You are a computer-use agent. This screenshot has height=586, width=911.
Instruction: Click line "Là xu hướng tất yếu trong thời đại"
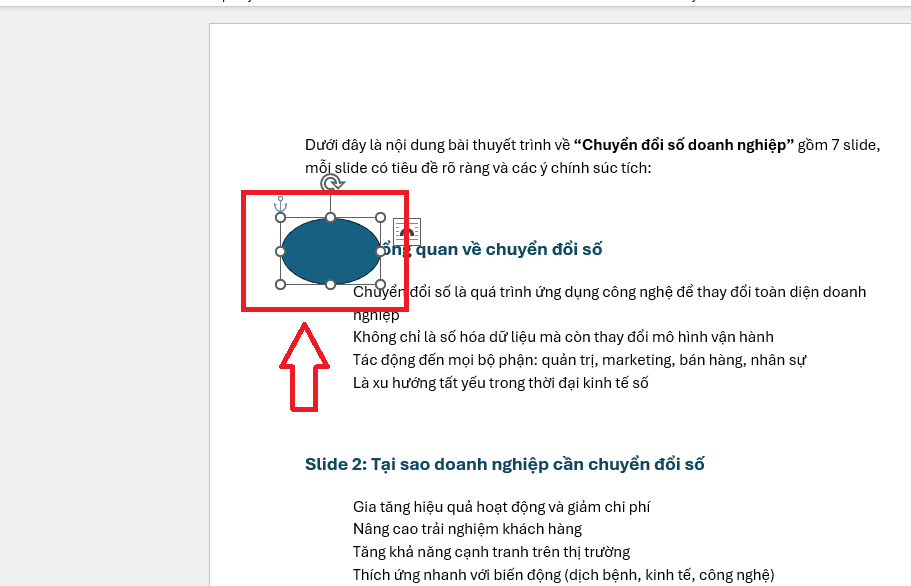coord(500,383)
